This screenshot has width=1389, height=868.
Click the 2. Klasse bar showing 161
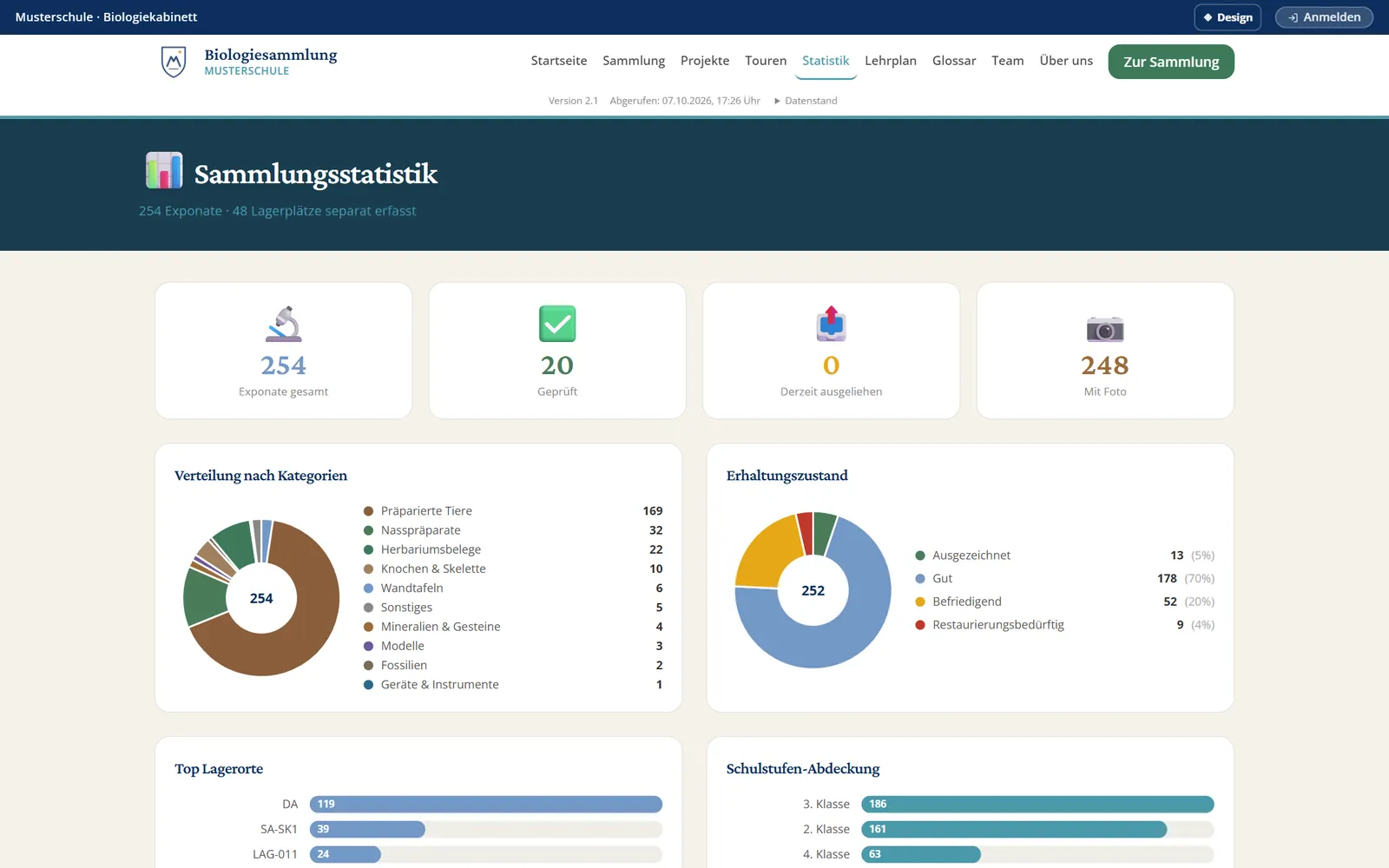(1014, 830)
